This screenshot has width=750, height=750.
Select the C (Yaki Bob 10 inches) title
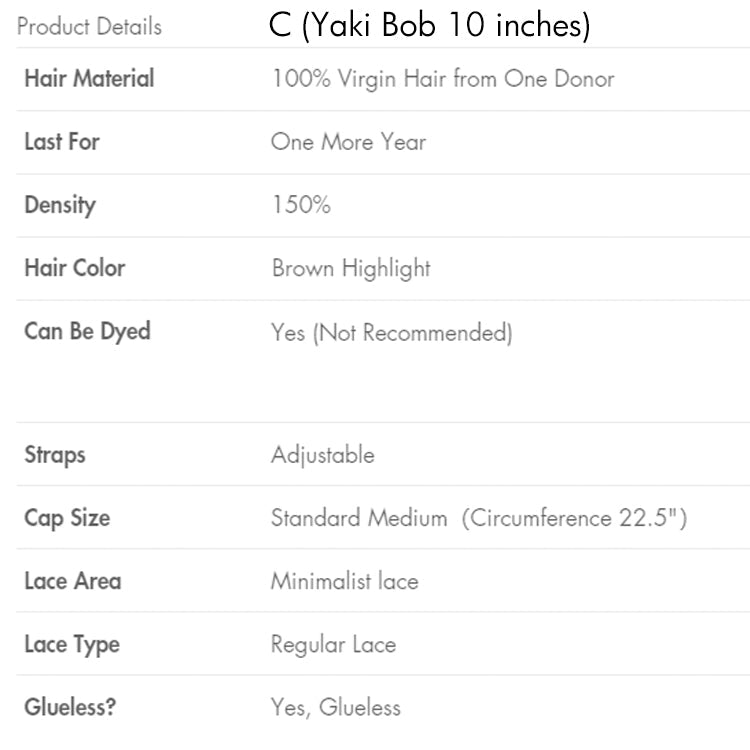(x=430, y=25)
